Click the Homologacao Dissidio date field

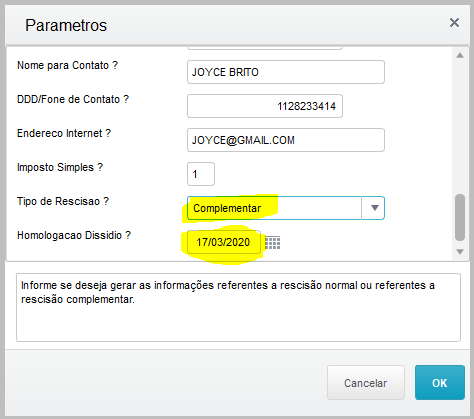point(224,242)
